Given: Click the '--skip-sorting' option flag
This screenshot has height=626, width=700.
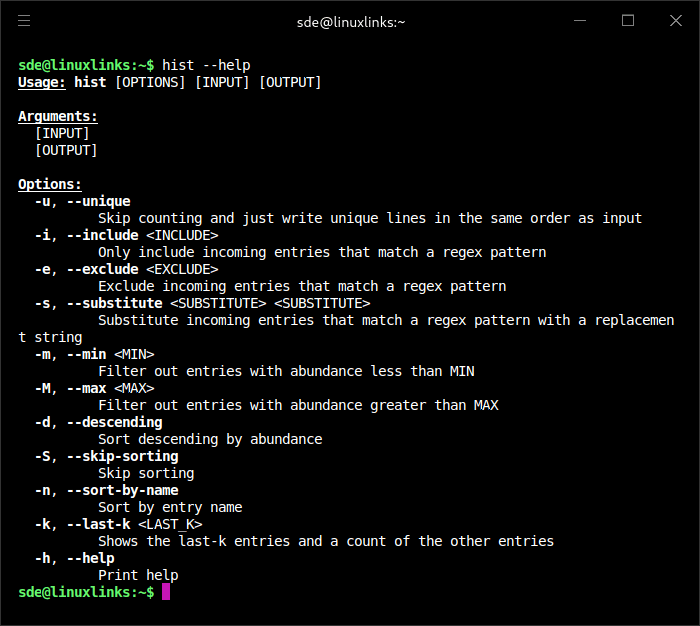Looking at the screenshot, I should point(122,456).
